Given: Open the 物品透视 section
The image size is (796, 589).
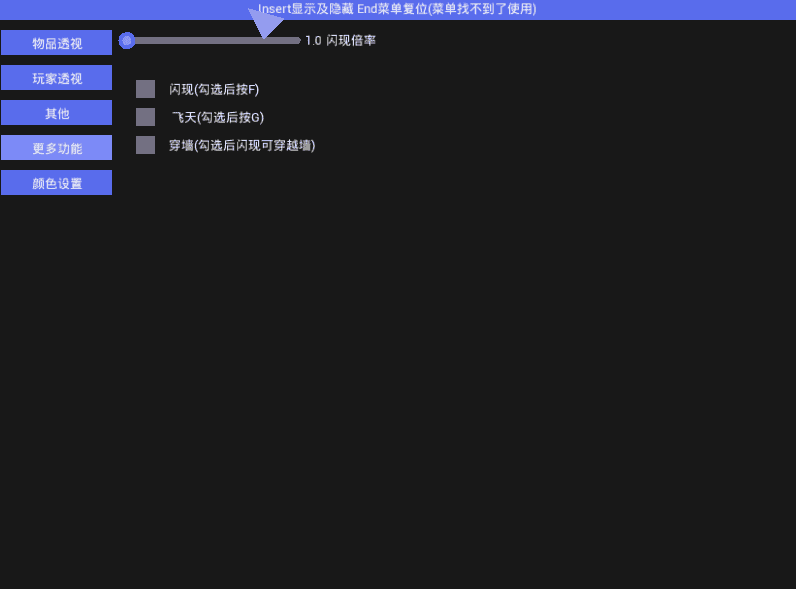Looking at the screenshot, I should point(56,43).
